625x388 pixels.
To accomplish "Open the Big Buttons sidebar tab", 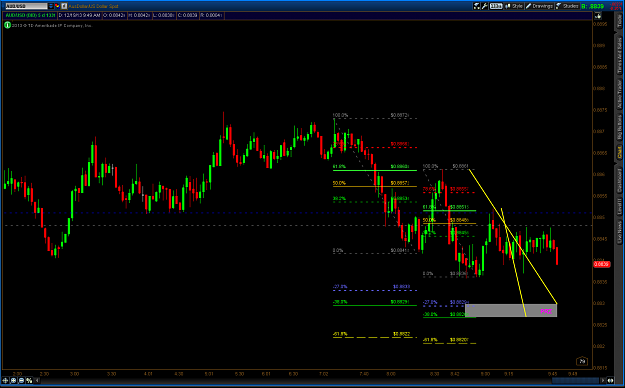I will [619, 128].
